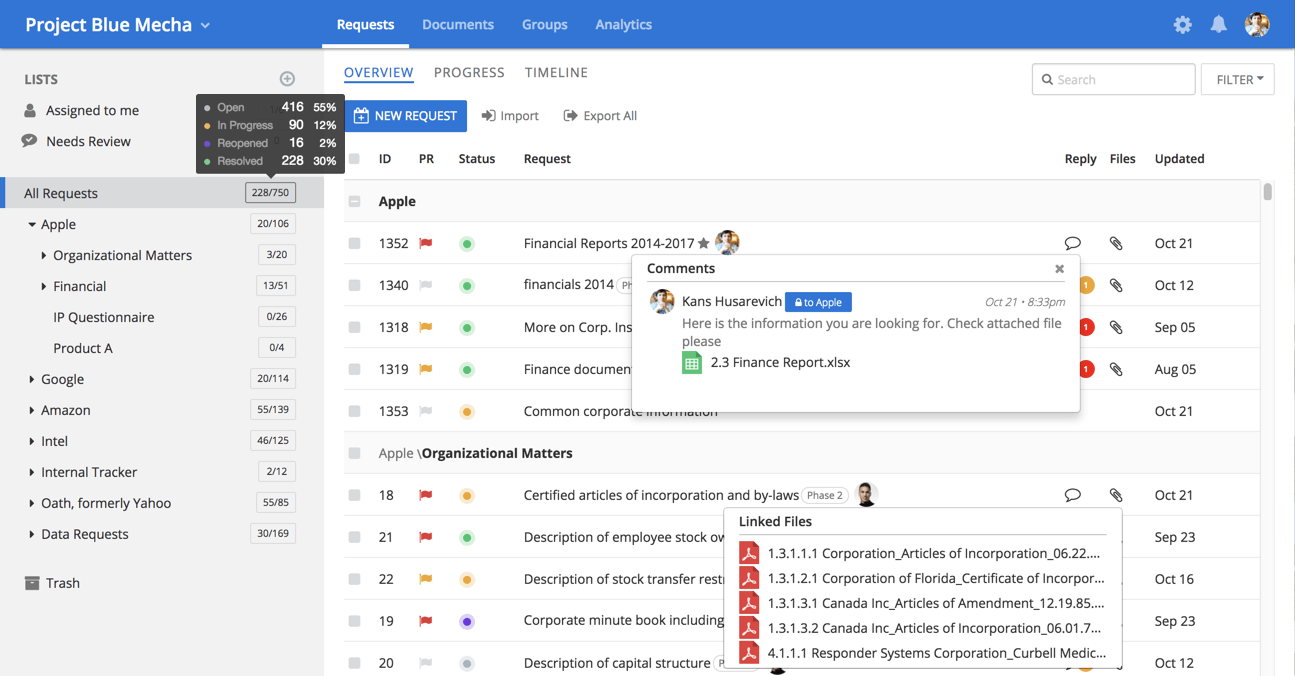The width and height of the screenshot is (1295, 676).
Task: Open the FILTER dropdown
Action: pos(1237,79)
